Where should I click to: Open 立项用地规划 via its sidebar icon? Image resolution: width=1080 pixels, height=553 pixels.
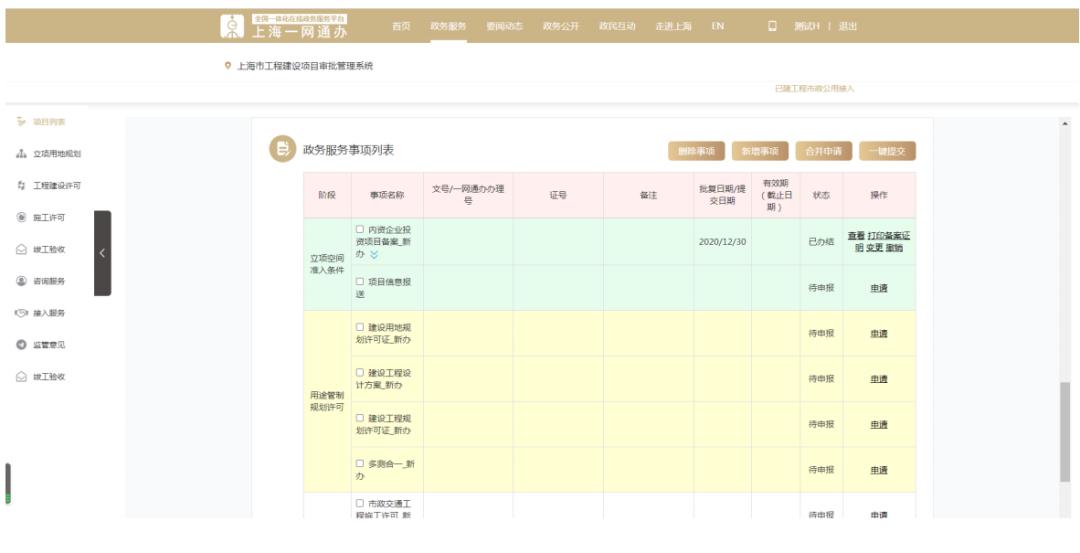coord(22,154)
